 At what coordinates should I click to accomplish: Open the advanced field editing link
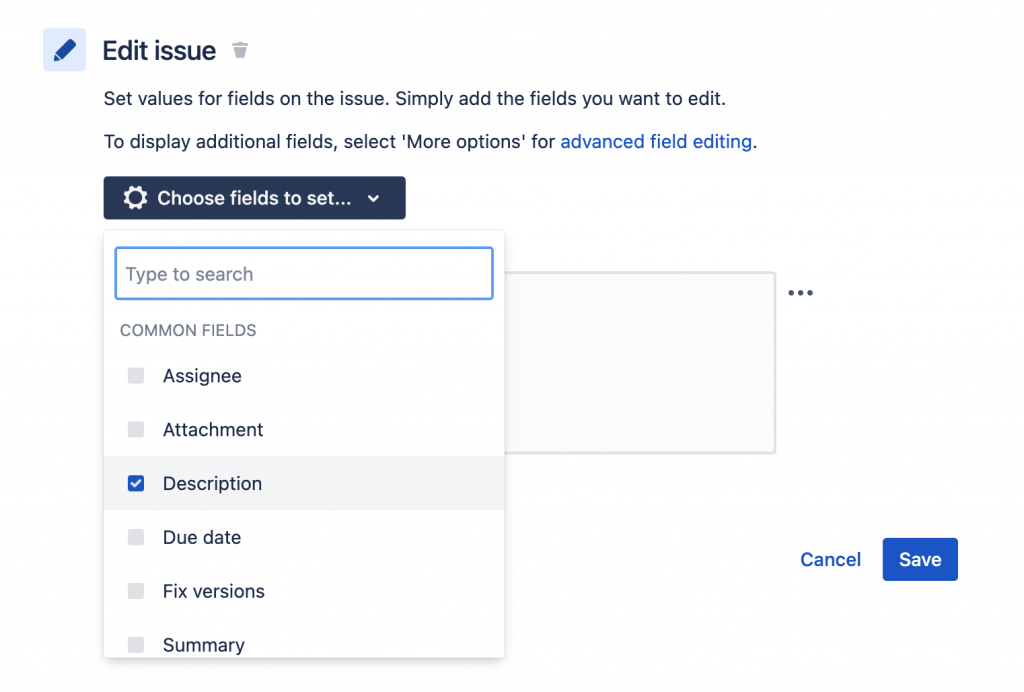656,142
